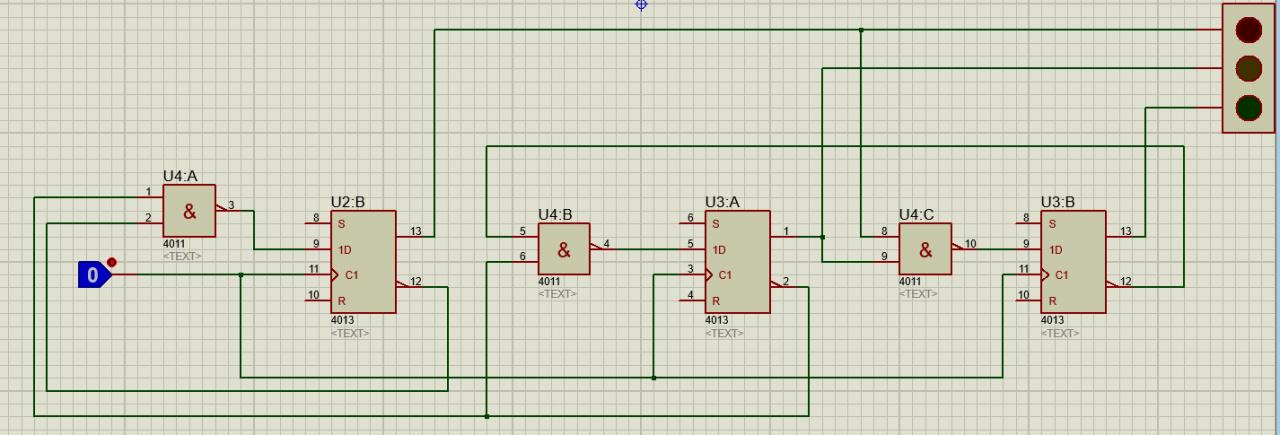Click the 4013 value under U3:B
This screenshot has height=435, width=1280.
pos(1052,321)
